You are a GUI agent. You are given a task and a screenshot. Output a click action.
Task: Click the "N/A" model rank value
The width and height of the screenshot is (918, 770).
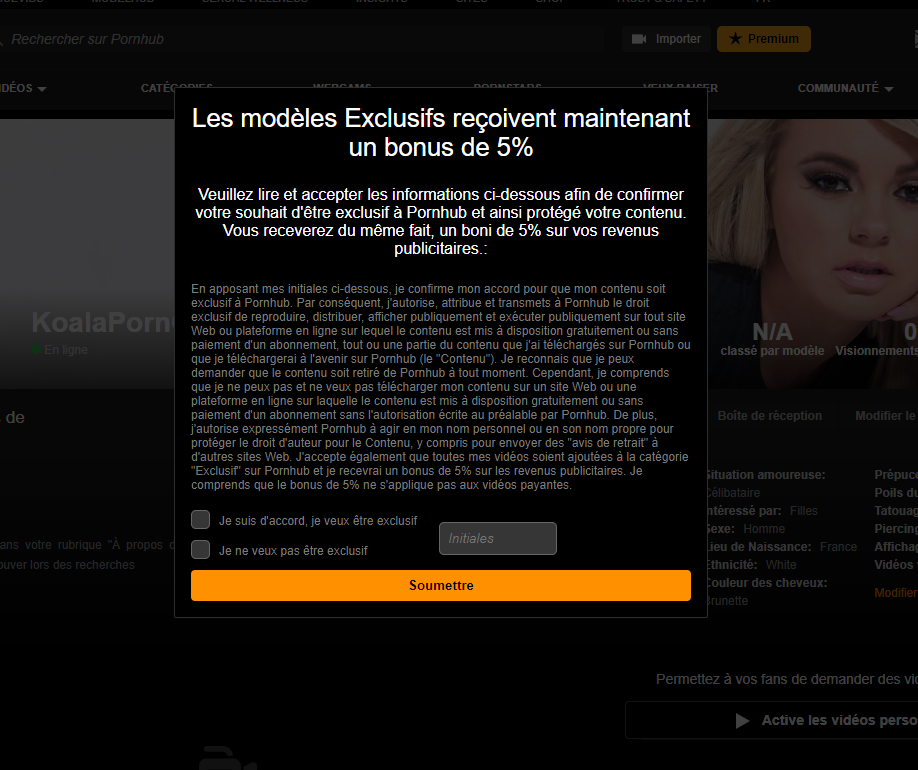772,332
